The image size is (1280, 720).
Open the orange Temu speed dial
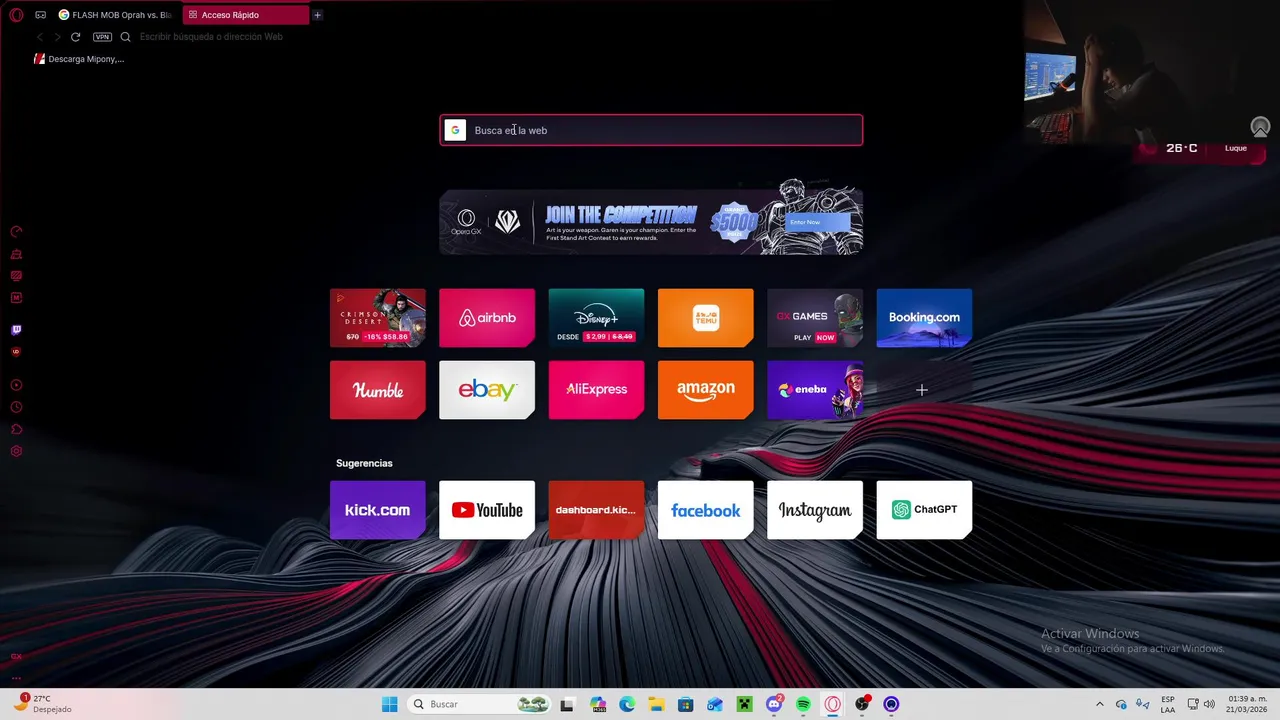coord(706,318)
